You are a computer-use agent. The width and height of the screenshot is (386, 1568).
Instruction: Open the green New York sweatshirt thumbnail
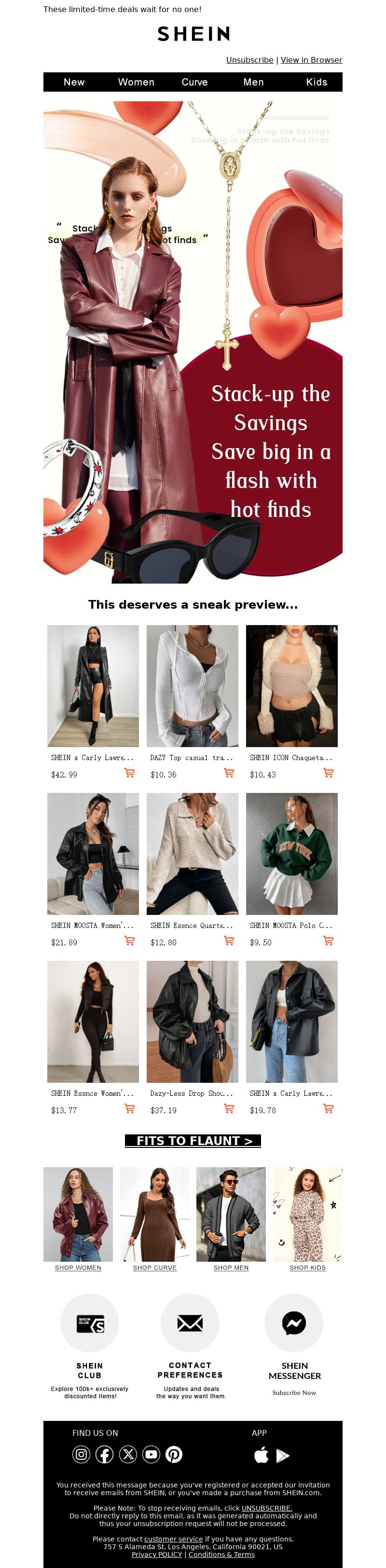(291, 853)
